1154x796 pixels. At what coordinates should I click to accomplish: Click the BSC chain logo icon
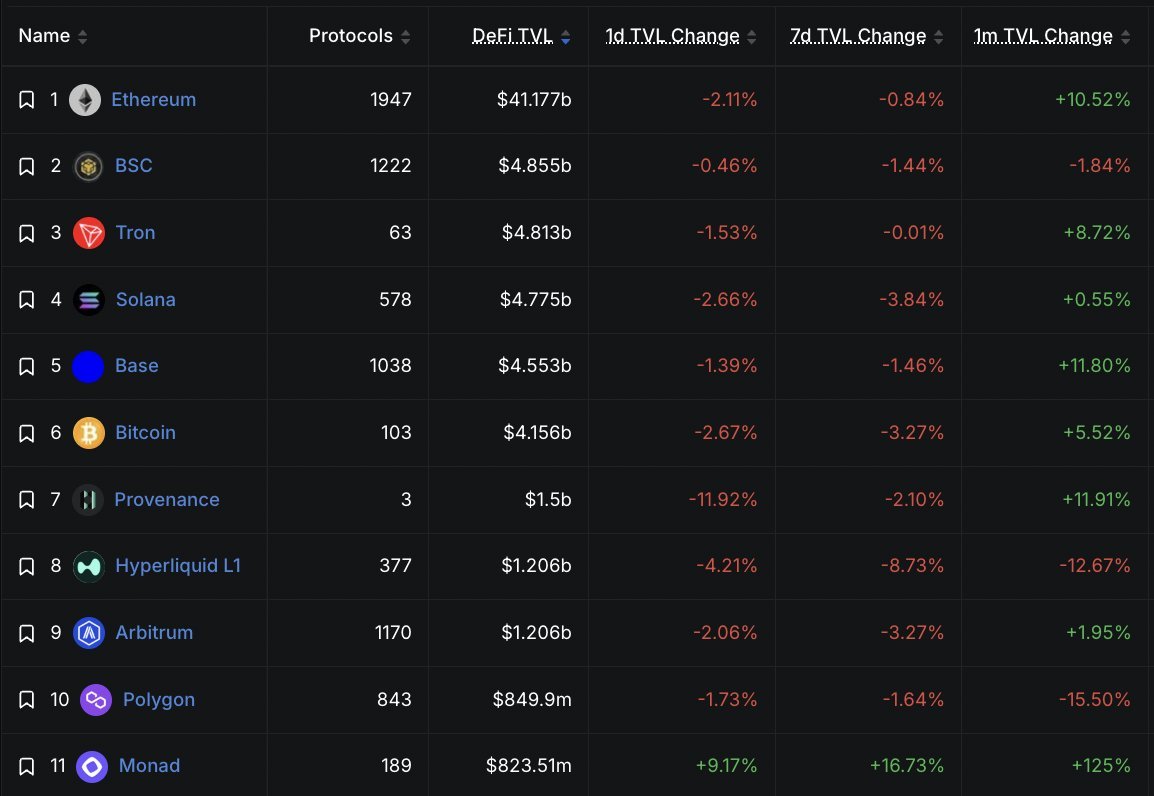pyautogui.click(x=88, y=167)
